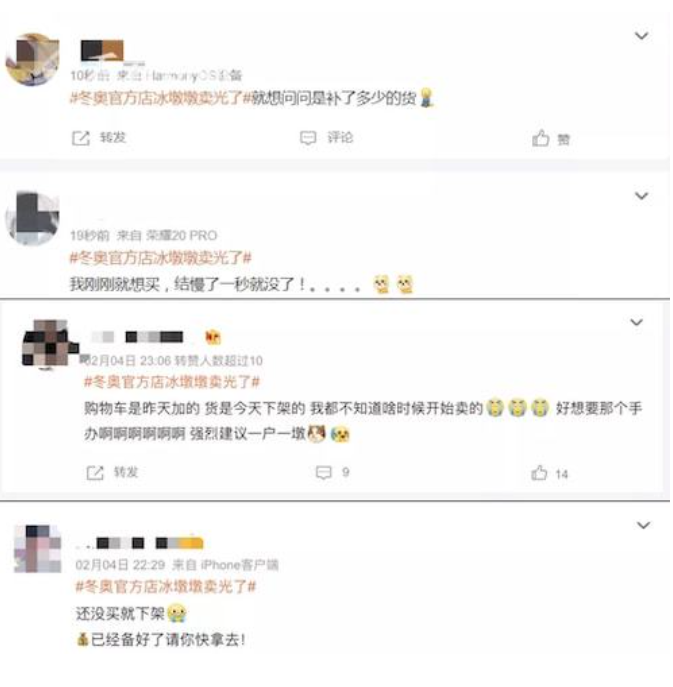Screen dimensions: 673x687
Task: Open the chevron menu on the iPhone客户端 post
Action: point(643,525)
